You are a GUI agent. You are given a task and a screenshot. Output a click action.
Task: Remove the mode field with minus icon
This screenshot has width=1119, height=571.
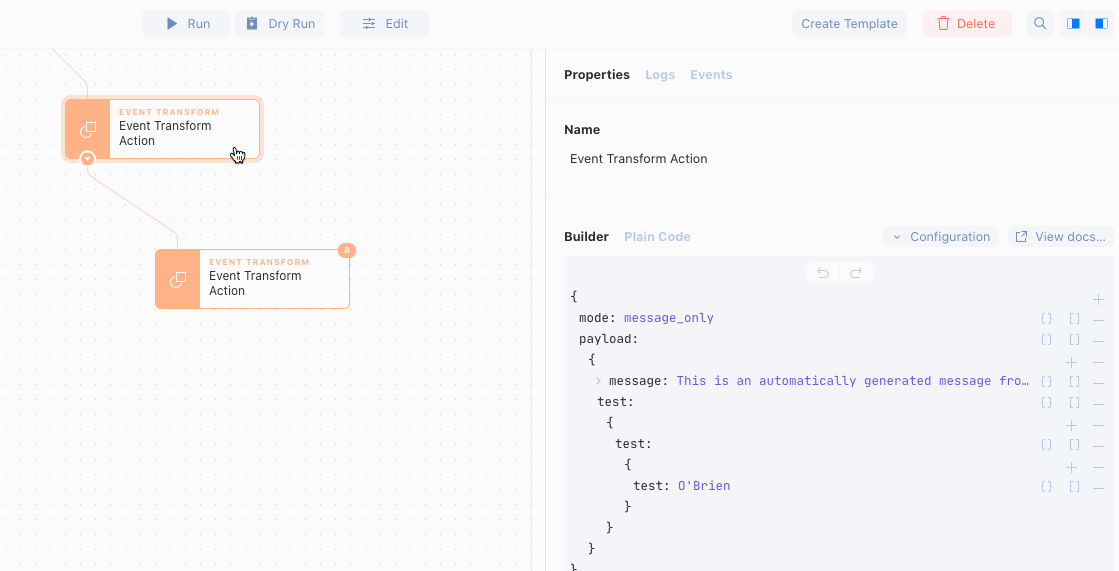[x=1098, y=319]
